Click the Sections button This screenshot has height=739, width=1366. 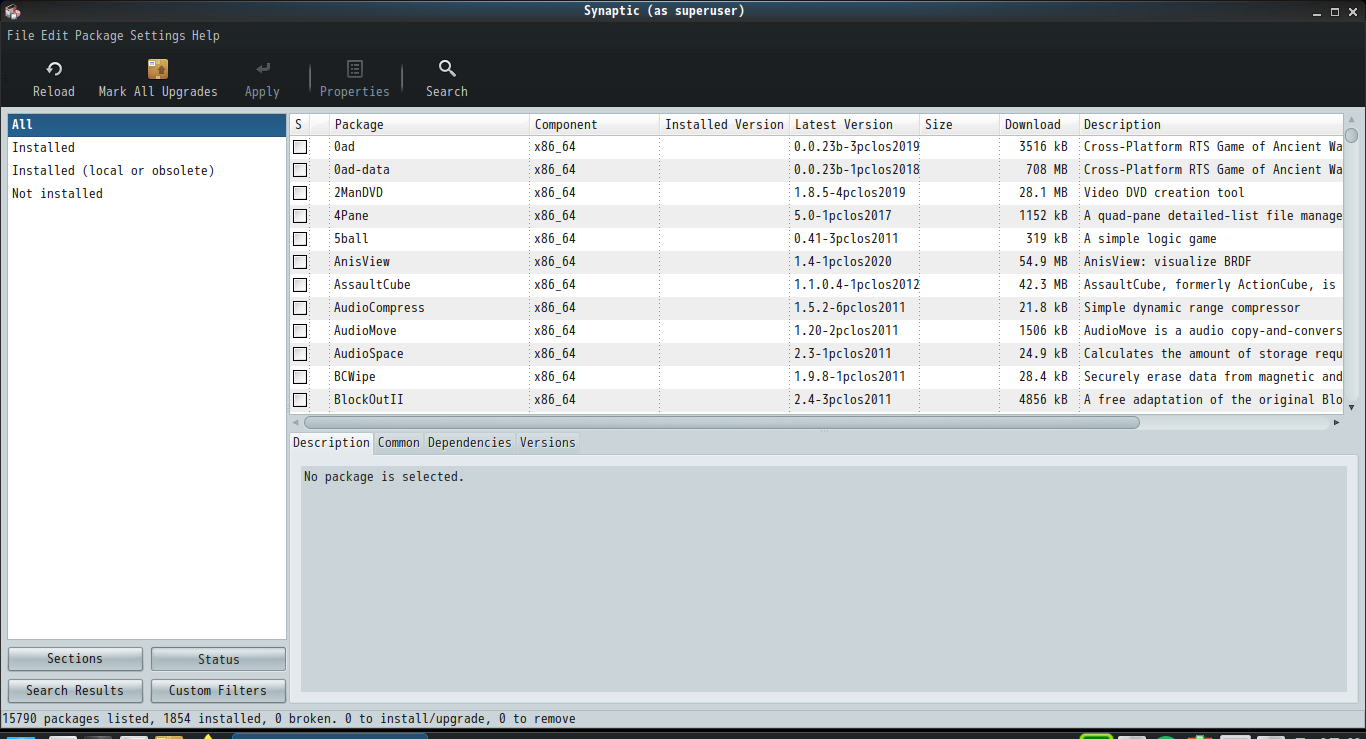(75, 659)
